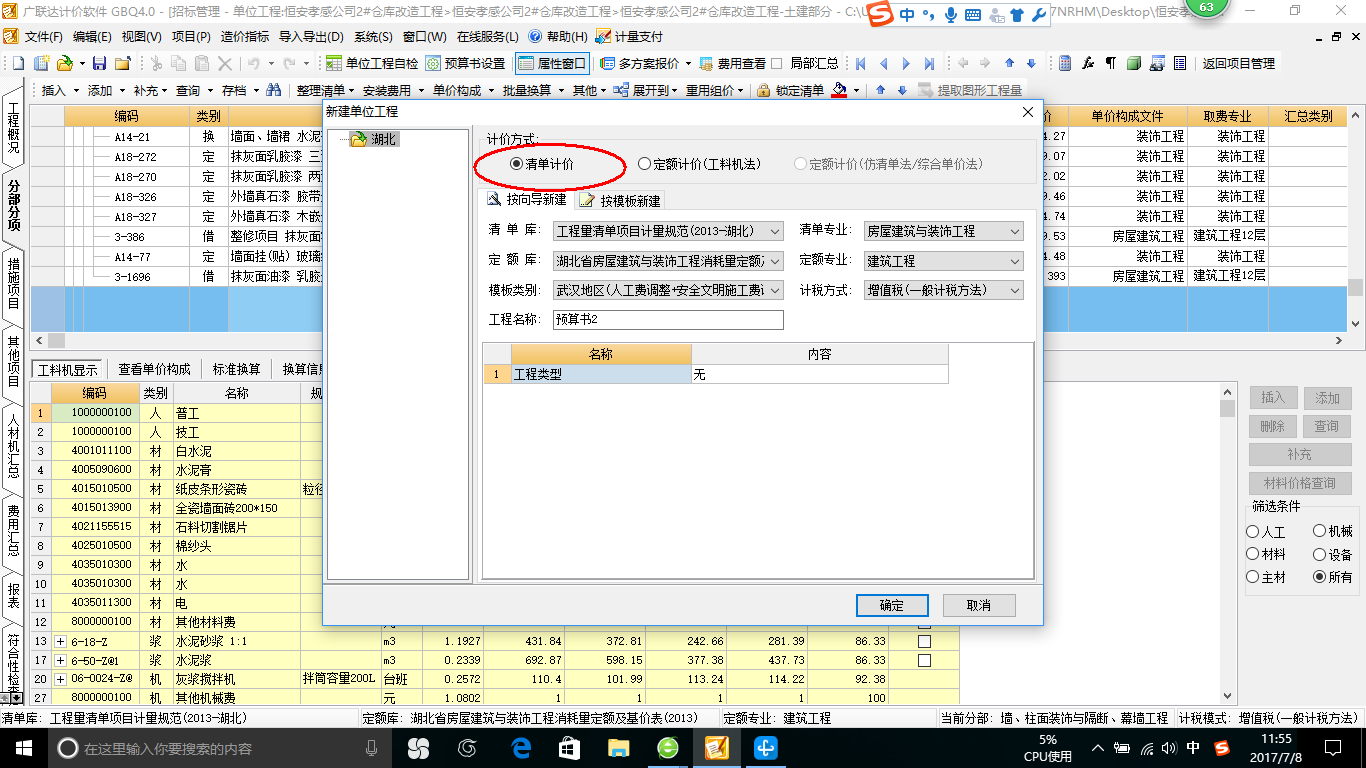Open Microsoft Store from taskbar
Screen dimensions: 1366x768
pos(569,747)
